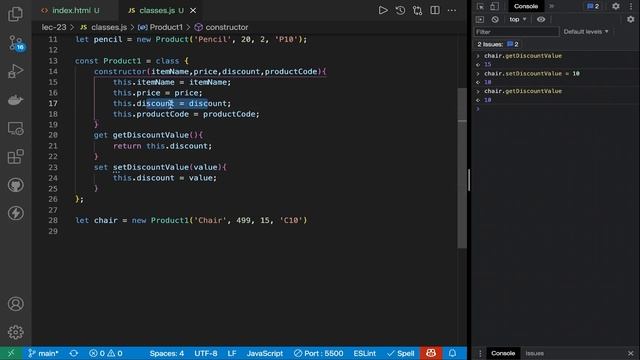Click the first chair.getDiscountValue console entry
The width and height of the screenshot is (640, 360).
523,56
